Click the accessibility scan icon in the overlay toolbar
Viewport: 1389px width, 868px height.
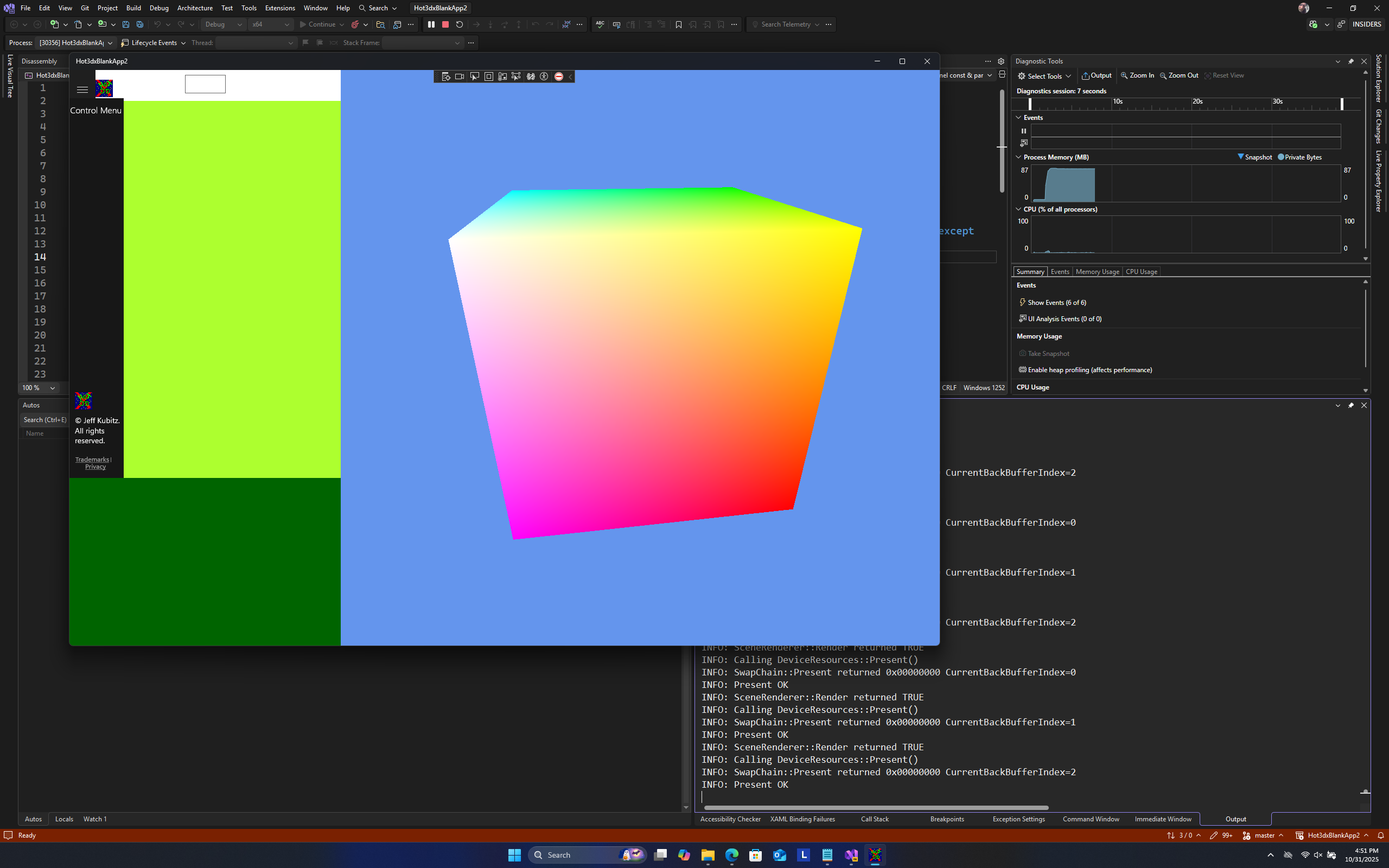click(x=544, y=76)
